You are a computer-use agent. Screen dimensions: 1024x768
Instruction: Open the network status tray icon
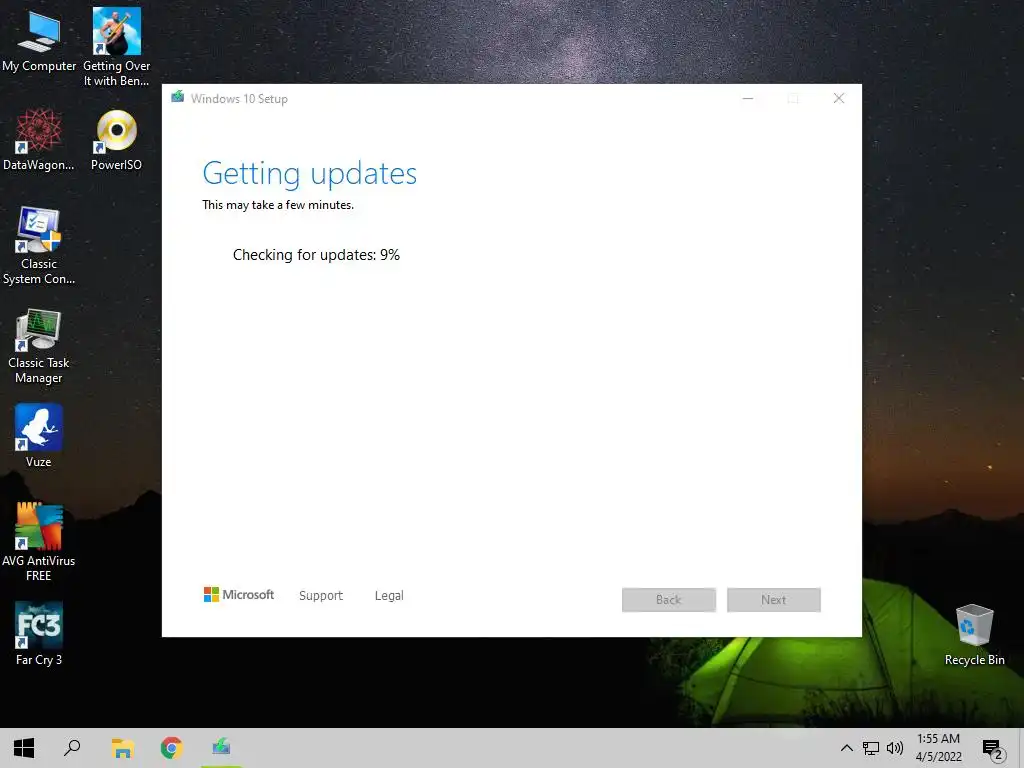click(871, 748)
